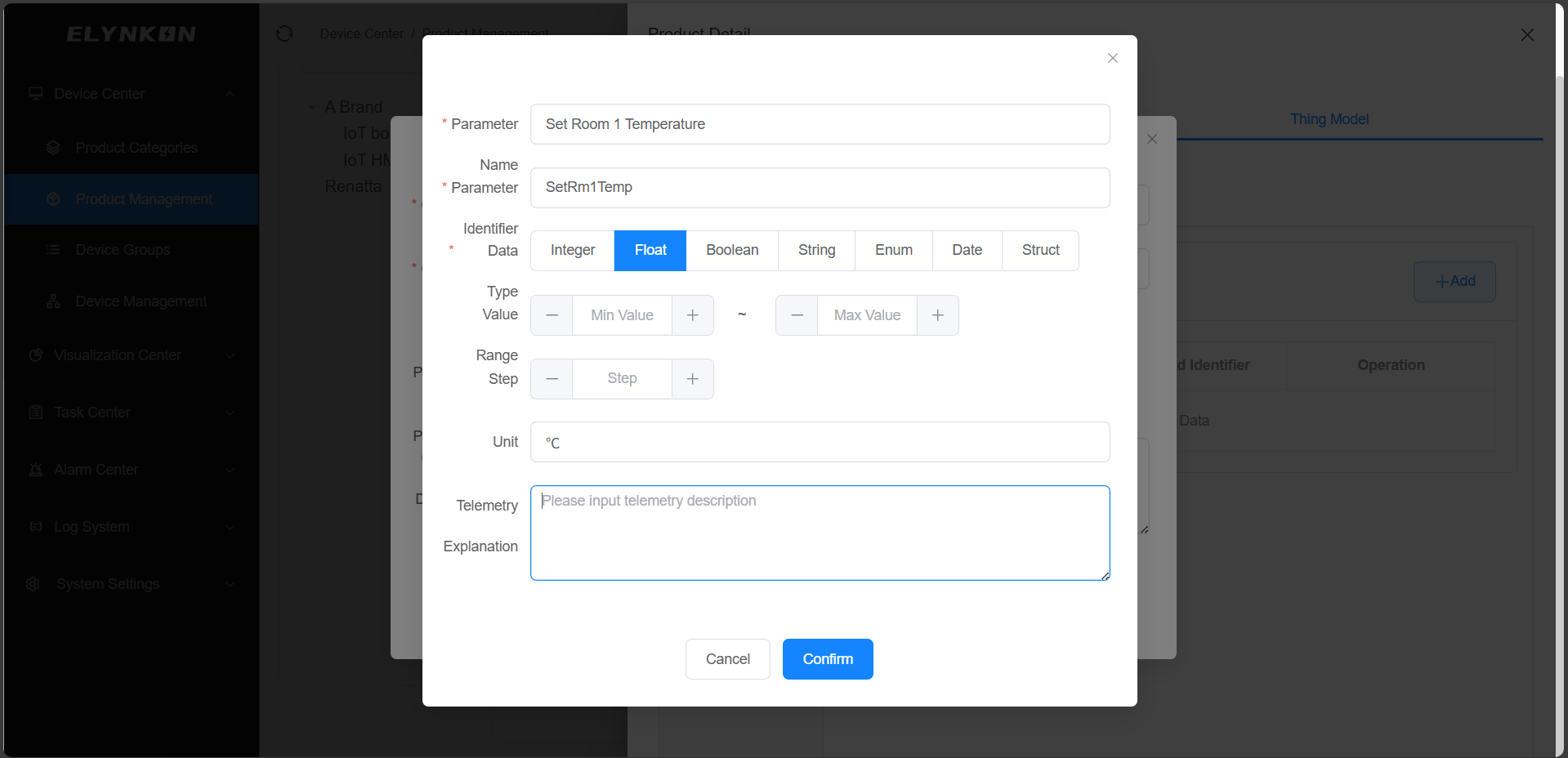The image size is (1568, 758).
Task: Click the Log System icon
Action: [x=36, y=527]
